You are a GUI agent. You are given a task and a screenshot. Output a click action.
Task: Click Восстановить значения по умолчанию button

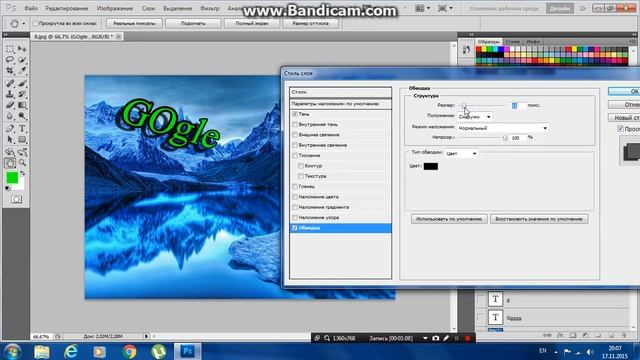click(539, 219)
